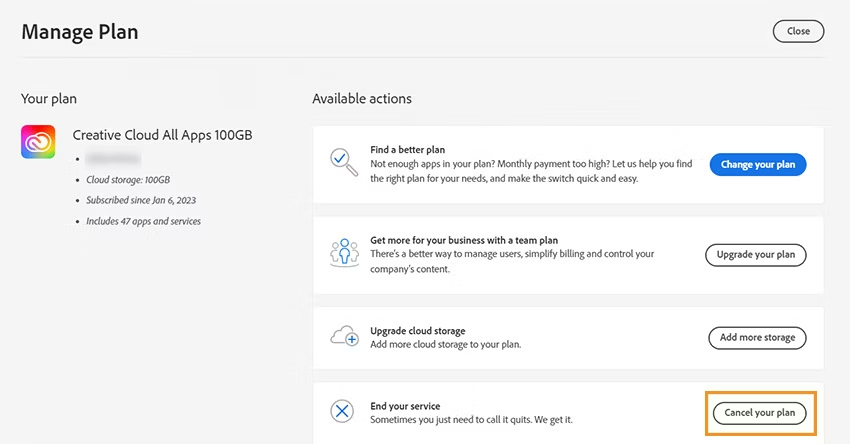The width and height of the screenshot is (850, 444).
Task: Click Get more for your business heading
Action: [x=464, y=240]
